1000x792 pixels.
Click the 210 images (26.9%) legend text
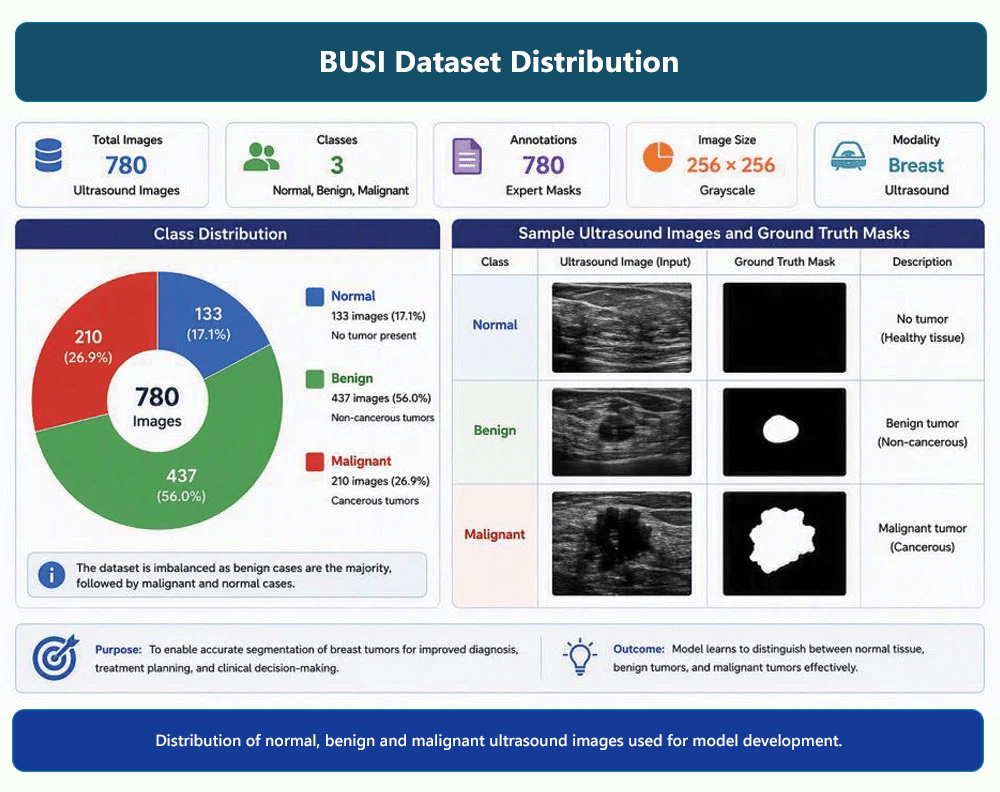tap(380, 481)
